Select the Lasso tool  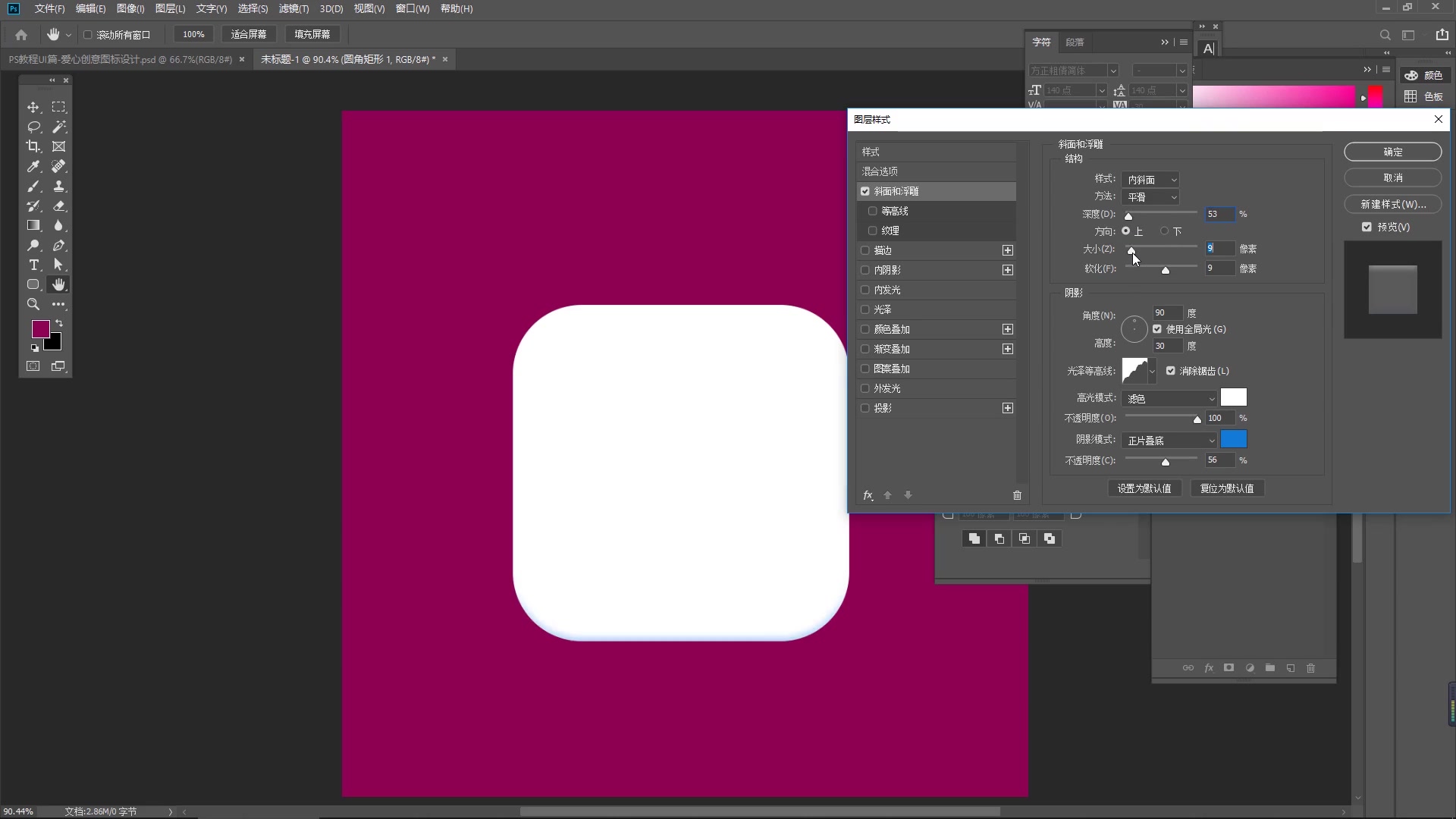33,127
